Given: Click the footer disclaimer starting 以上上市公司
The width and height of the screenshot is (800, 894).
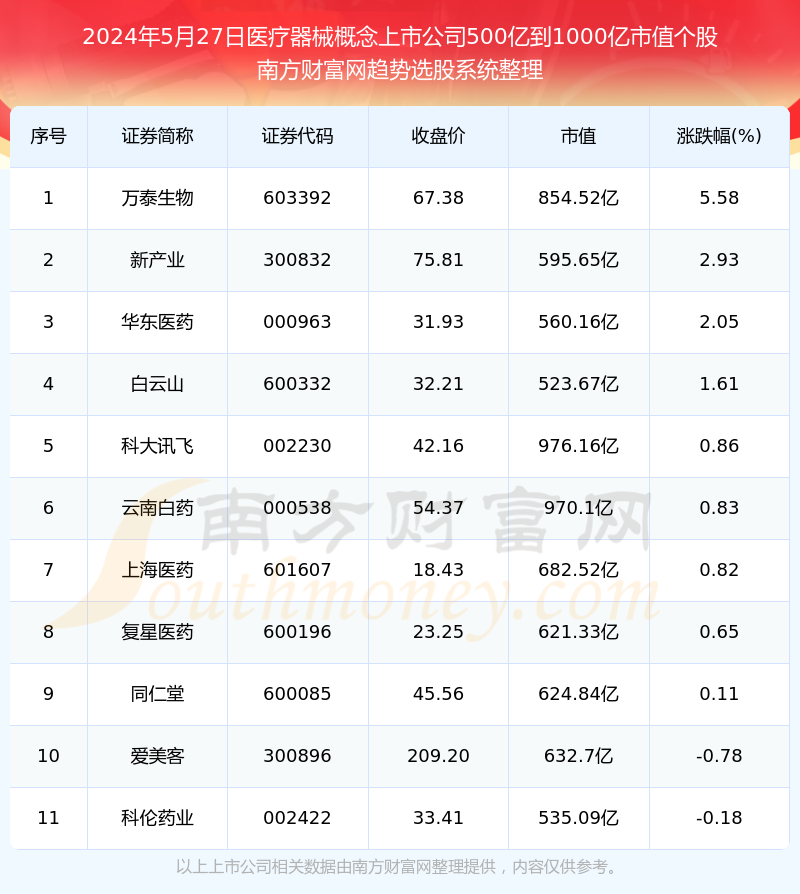Looking at the screenshot, I should click(397, 867).
